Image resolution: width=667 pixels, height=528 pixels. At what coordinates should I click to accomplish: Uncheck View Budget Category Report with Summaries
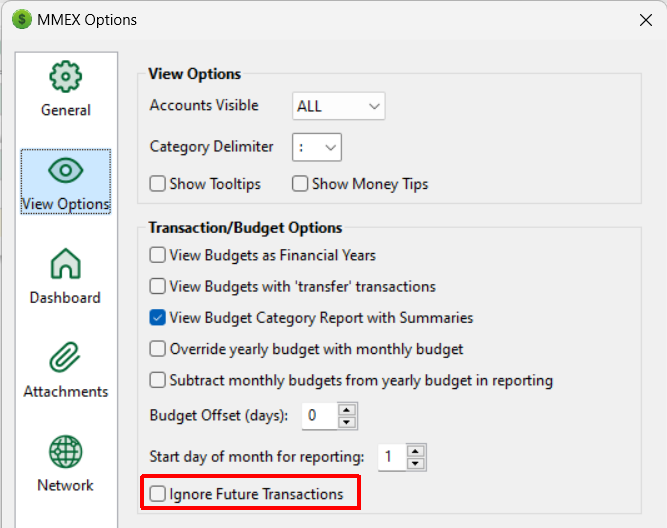[158, 318]
